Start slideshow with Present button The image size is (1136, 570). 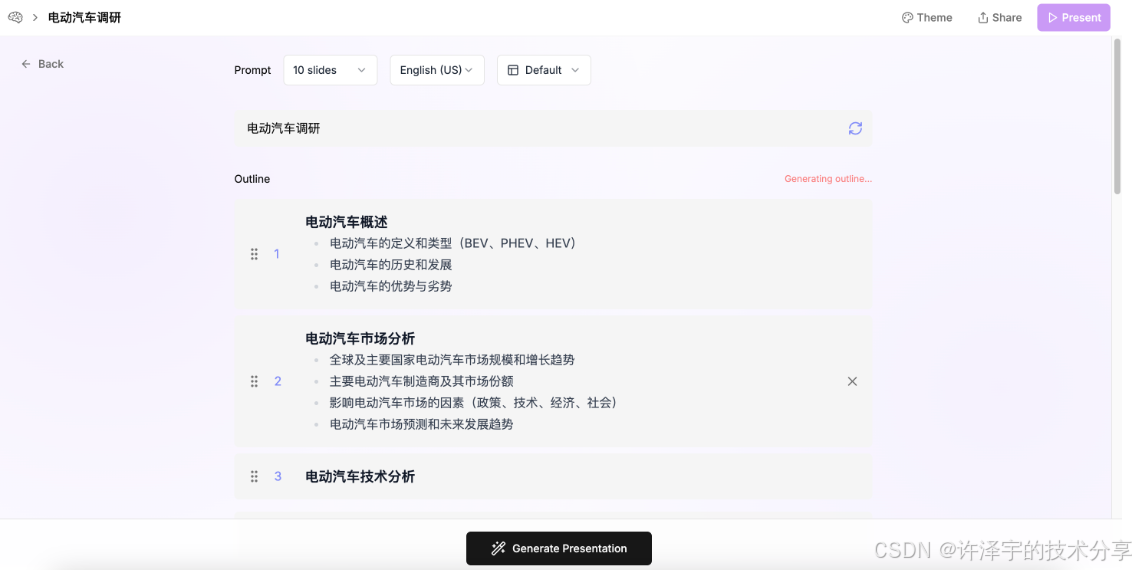[x=1073, y=17]
